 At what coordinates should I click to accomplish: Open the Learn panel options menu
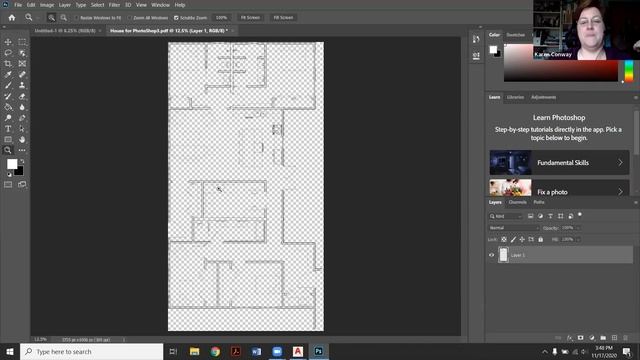(x=636, y=98)
